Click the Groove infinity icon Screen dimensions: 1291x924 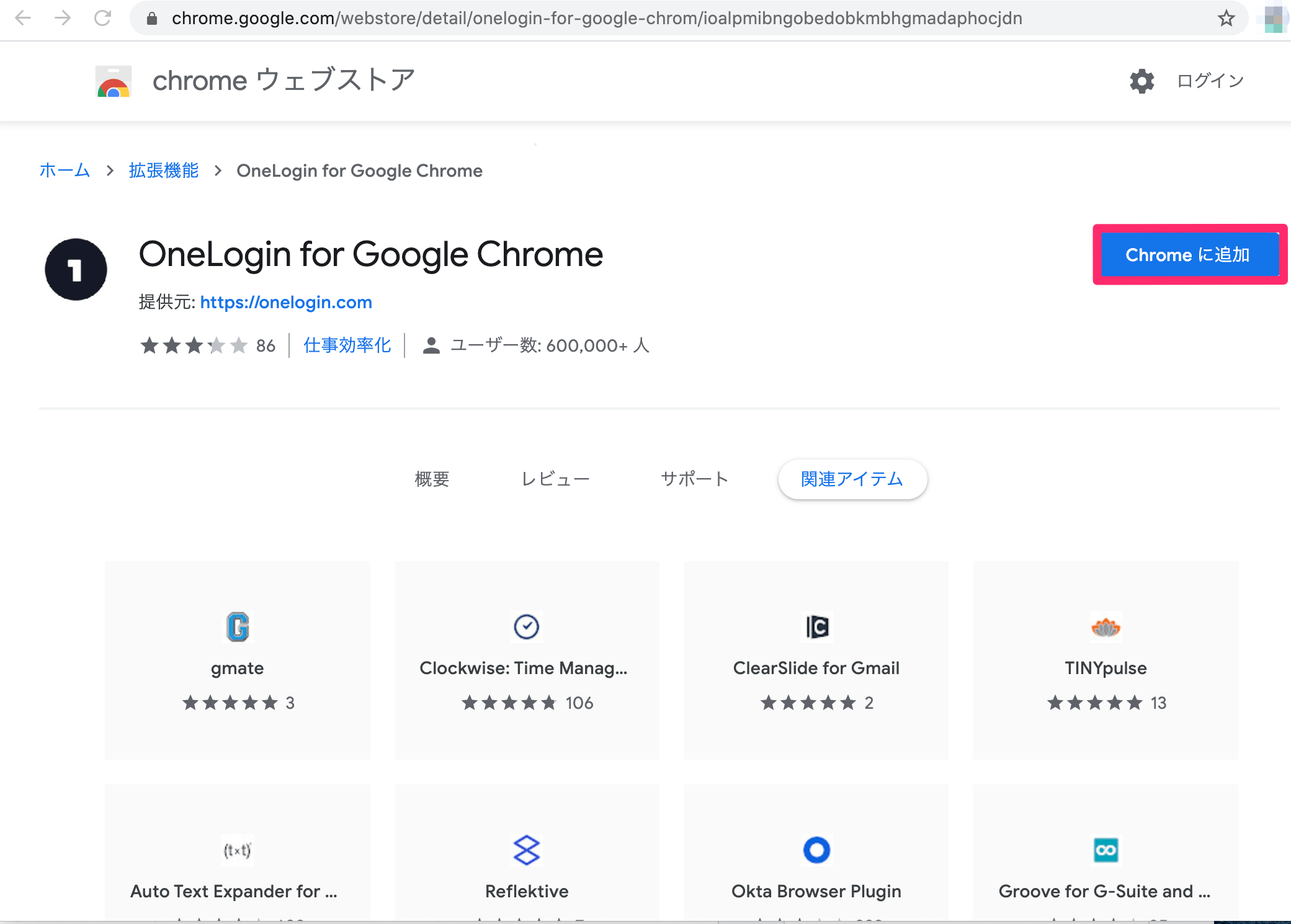click(1106, 850)
